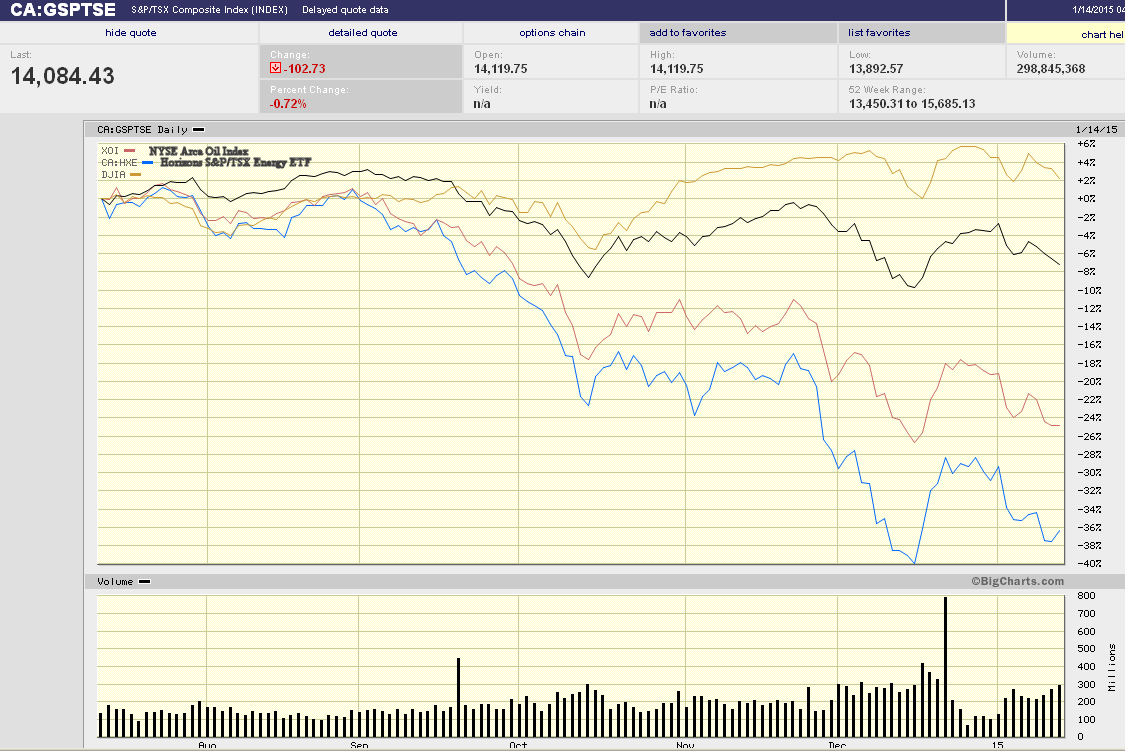This screenshot has height=751, width=1125.
Task: Click the Millions axis unit label
Action: [x=1112, y=667]
